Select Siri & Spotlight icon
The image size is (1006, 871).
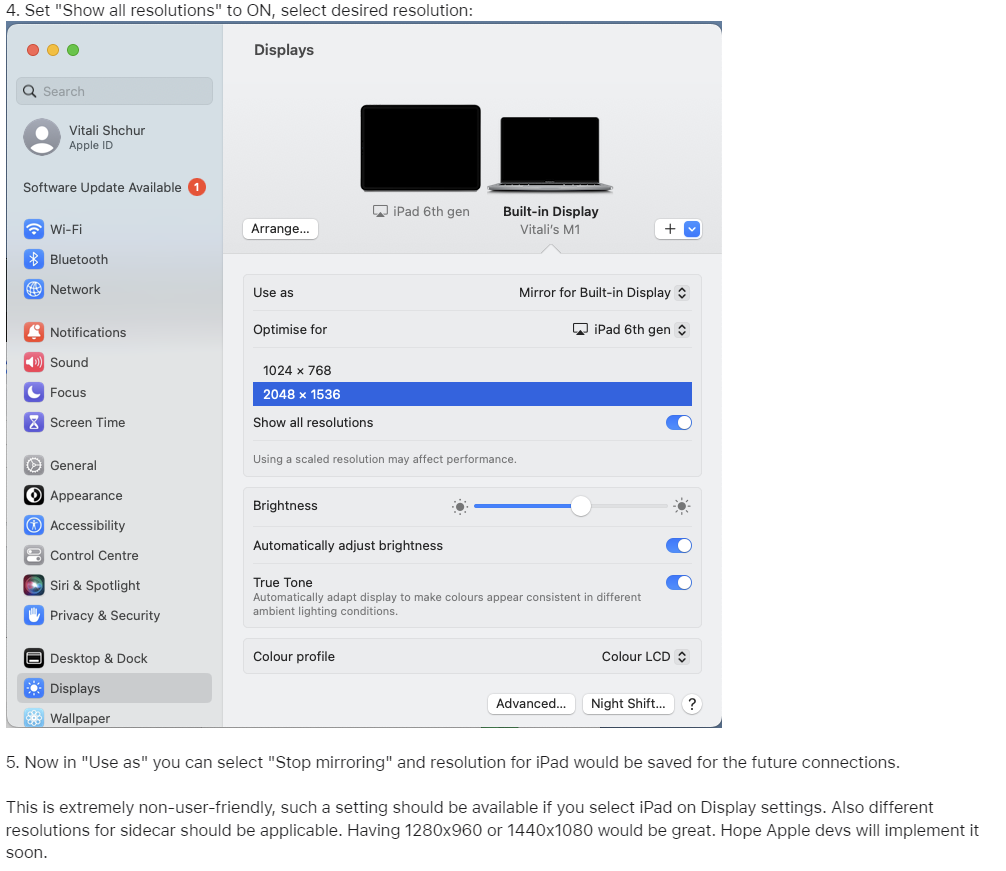click(x=34, y=585)
